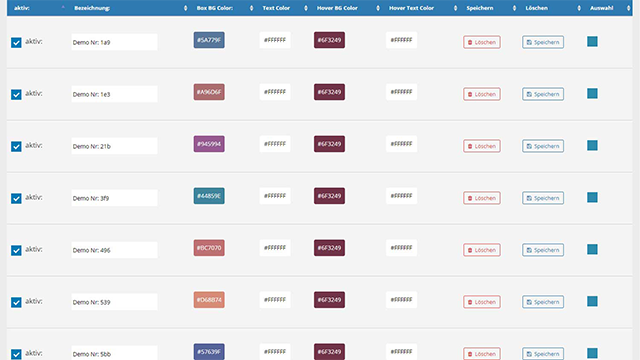Open #6F3249 hover color for Demo Nr: 496
This screenshot has width=640, height=360.
(329, 248)
